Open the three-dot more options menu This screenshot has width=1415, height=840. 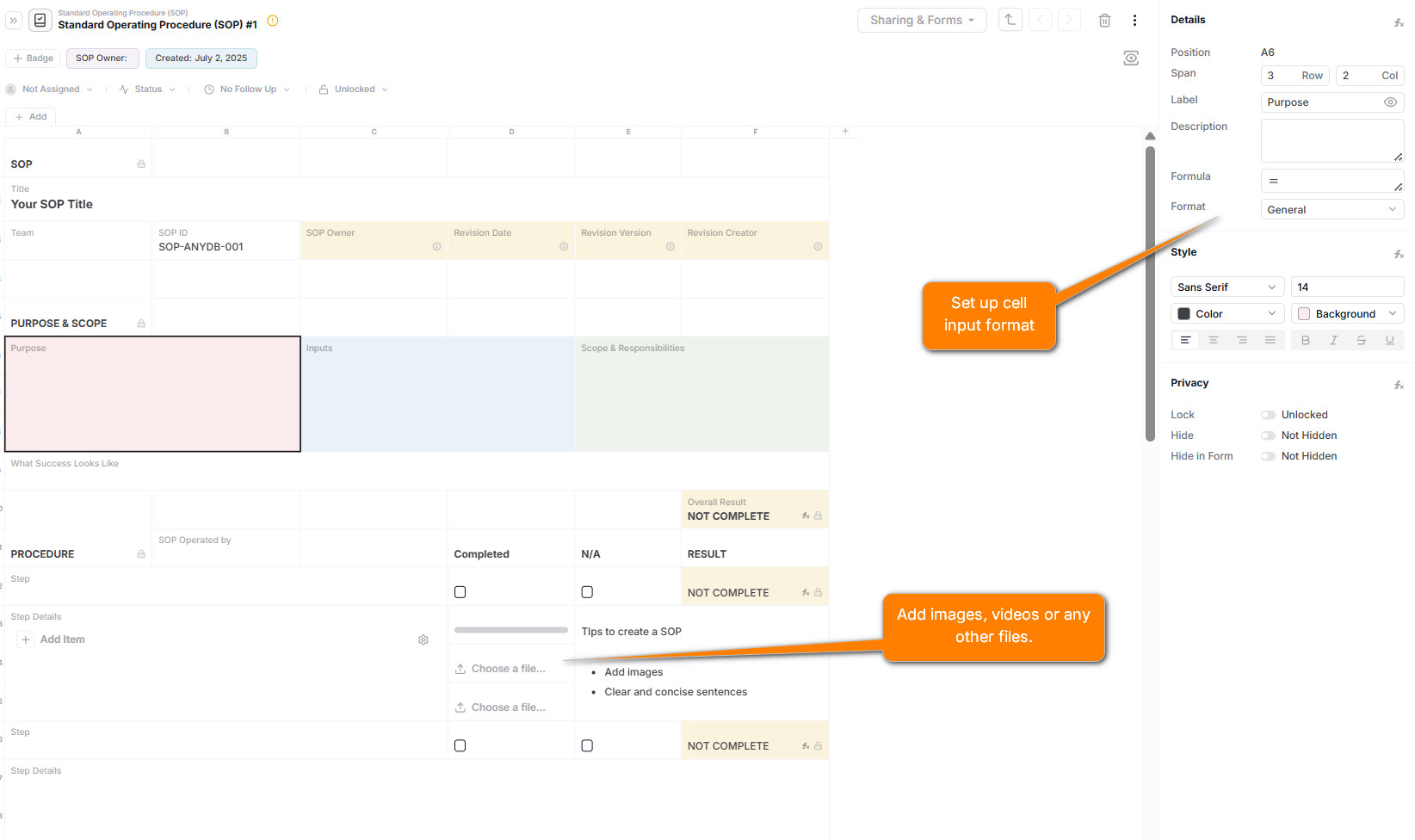(x=1134, y=21)
